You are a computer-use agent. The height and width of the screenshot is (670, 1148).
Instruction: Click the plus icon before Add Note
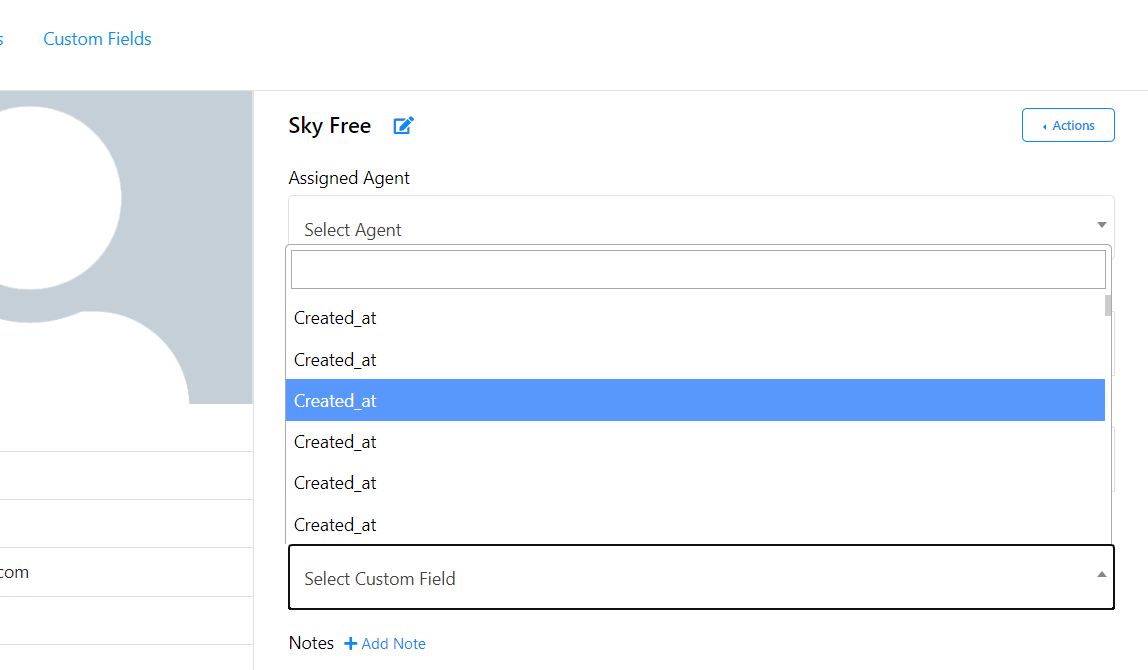tap(350, 644)
